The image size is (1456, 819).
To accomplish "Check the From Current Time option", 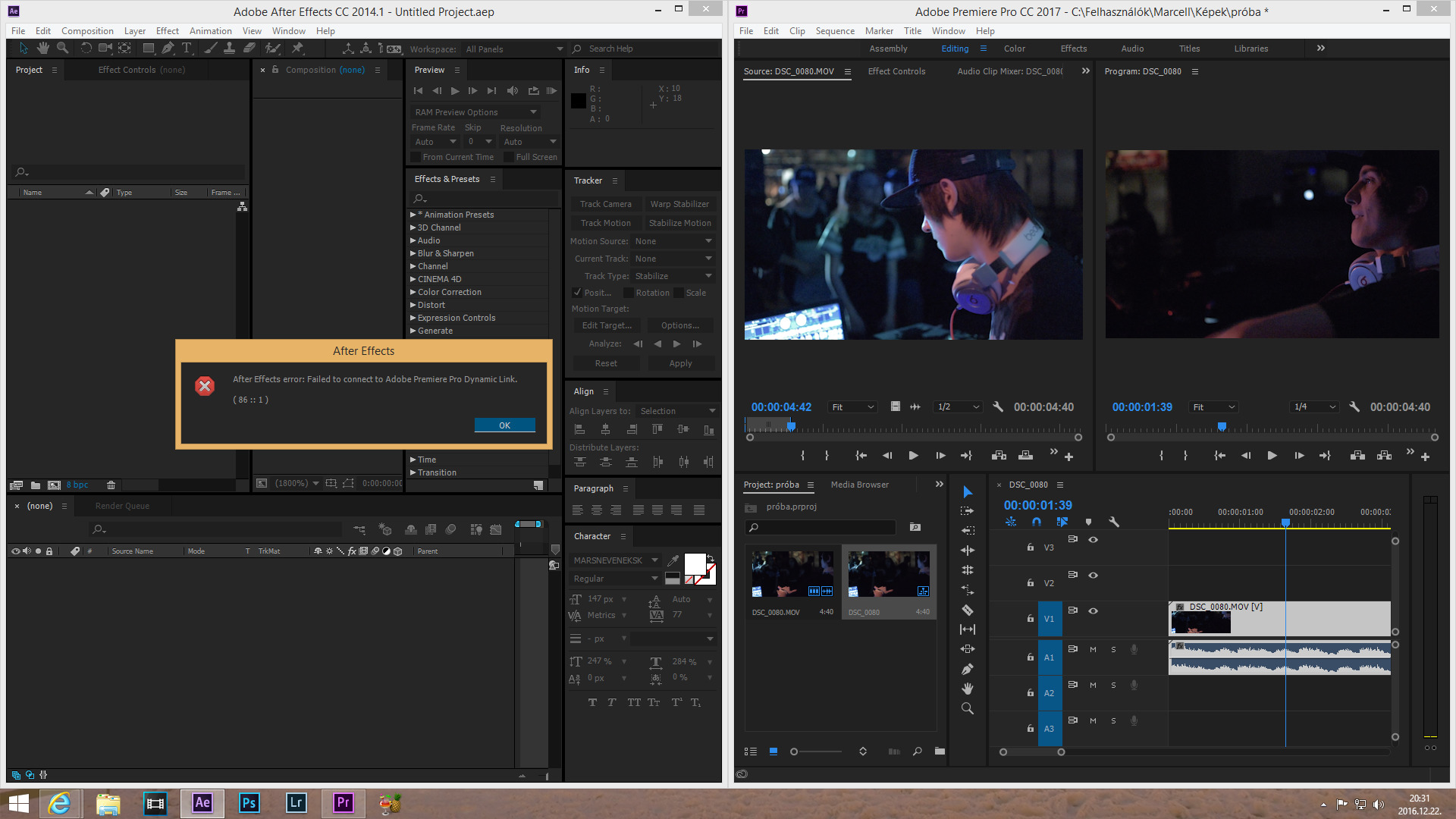I will point(416,157).
